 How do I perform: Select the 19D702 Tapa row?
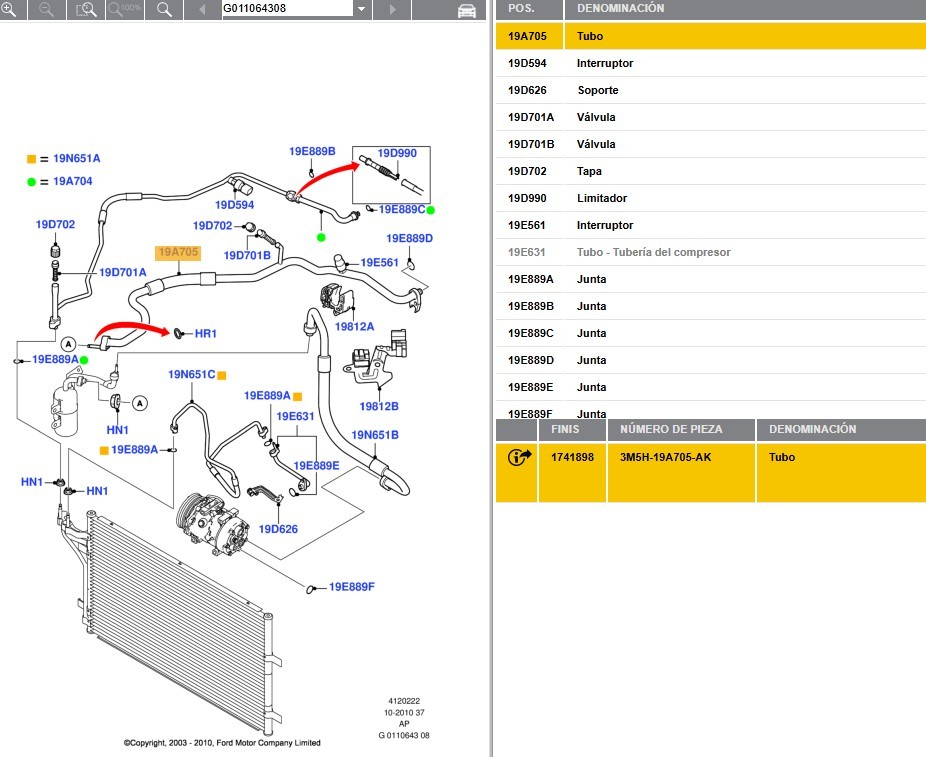710,171
